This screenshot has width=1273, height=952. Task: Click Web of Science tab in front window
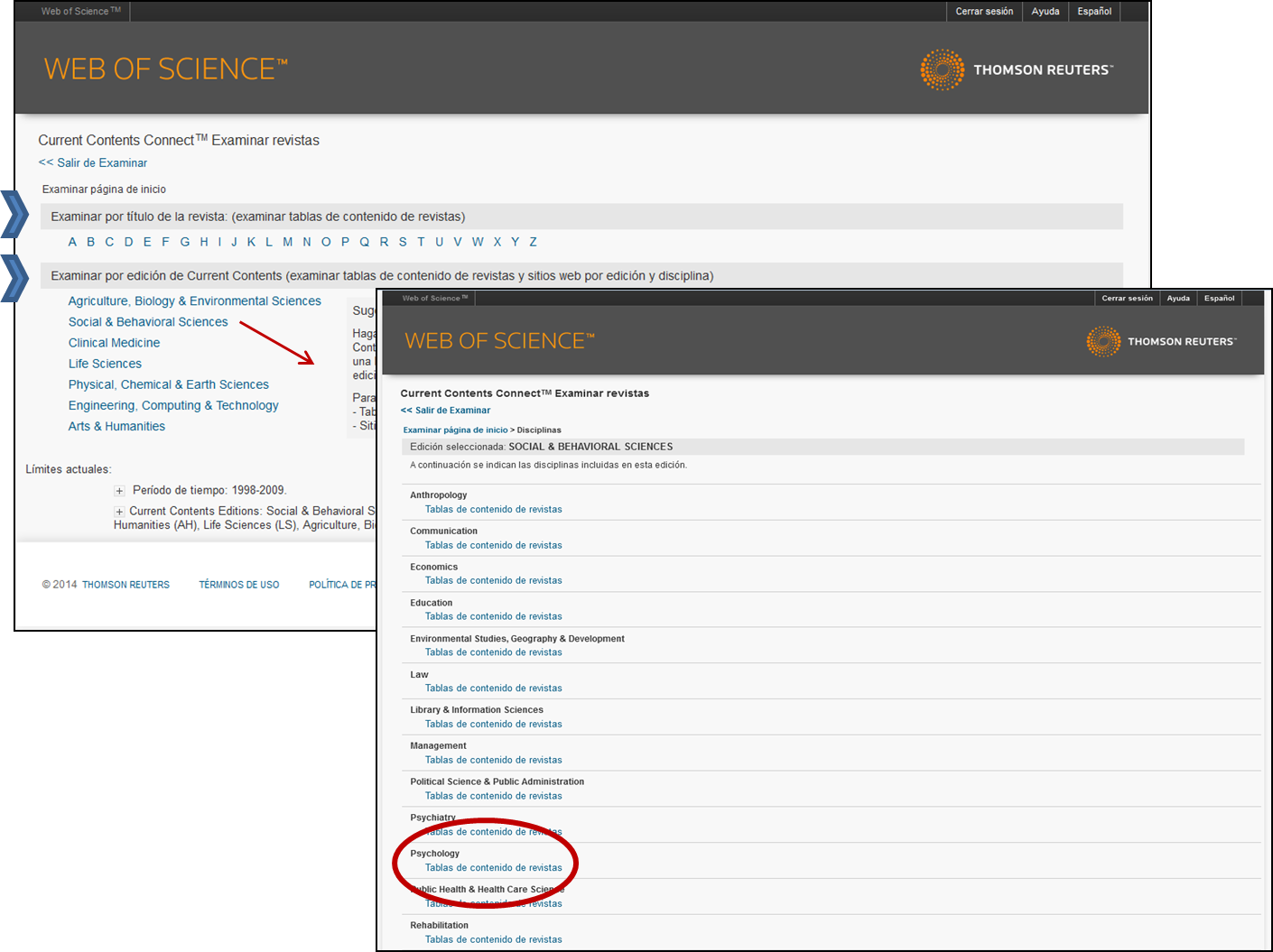[x=435, y=299]
